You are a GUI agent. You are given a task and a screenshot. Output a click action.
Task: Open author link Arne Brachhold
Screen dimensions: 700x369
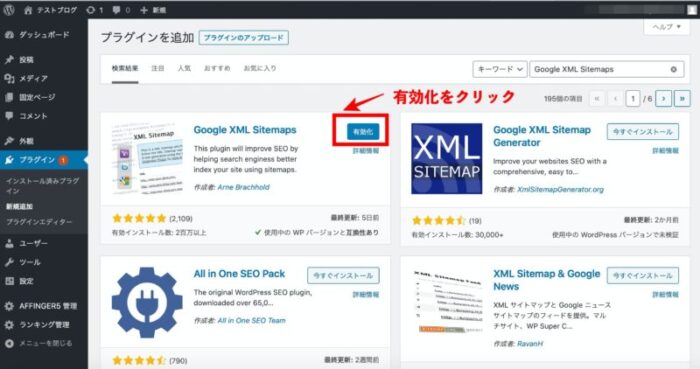243,187
